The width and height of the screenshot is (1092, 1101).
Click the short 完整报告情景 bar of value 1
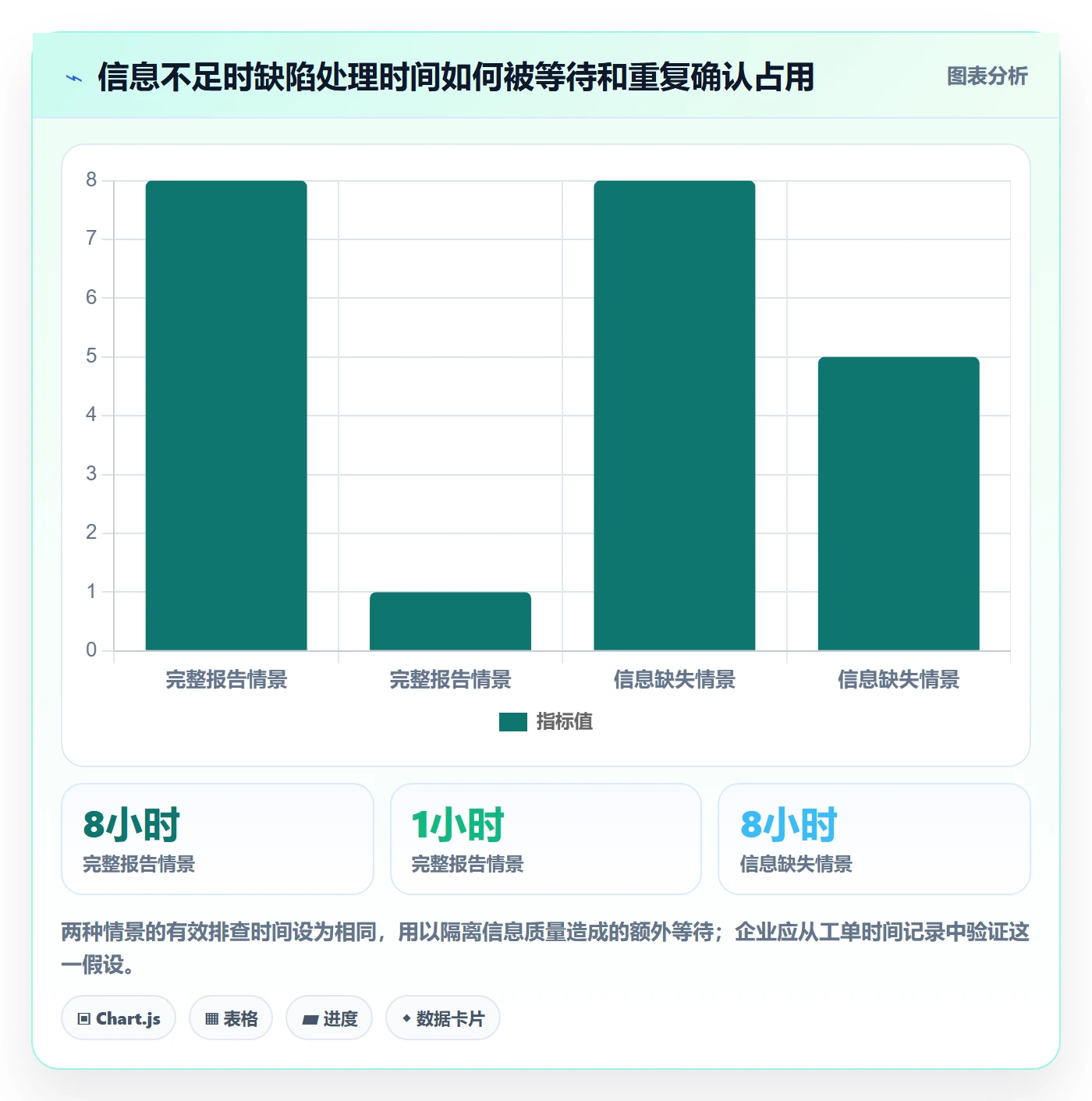pyautogui.click(x=450, y=621)
